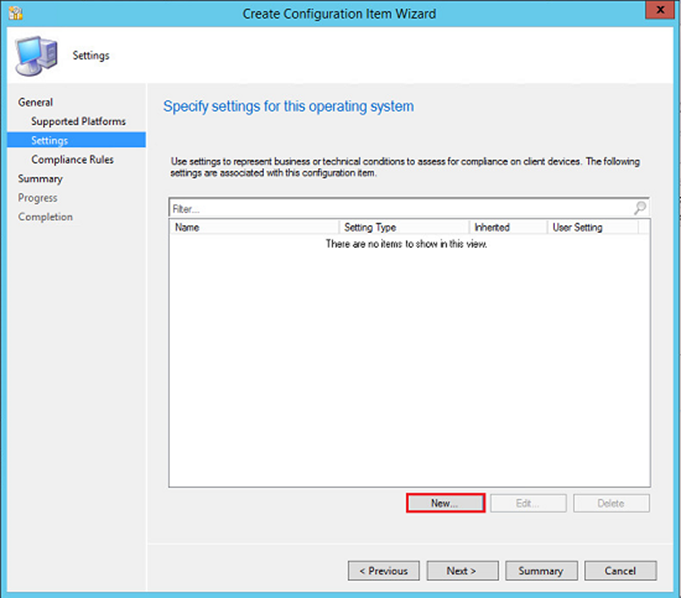This screenshot has height=598, width=681.
Task: Sort the list by the Name column
Action: 254,227
